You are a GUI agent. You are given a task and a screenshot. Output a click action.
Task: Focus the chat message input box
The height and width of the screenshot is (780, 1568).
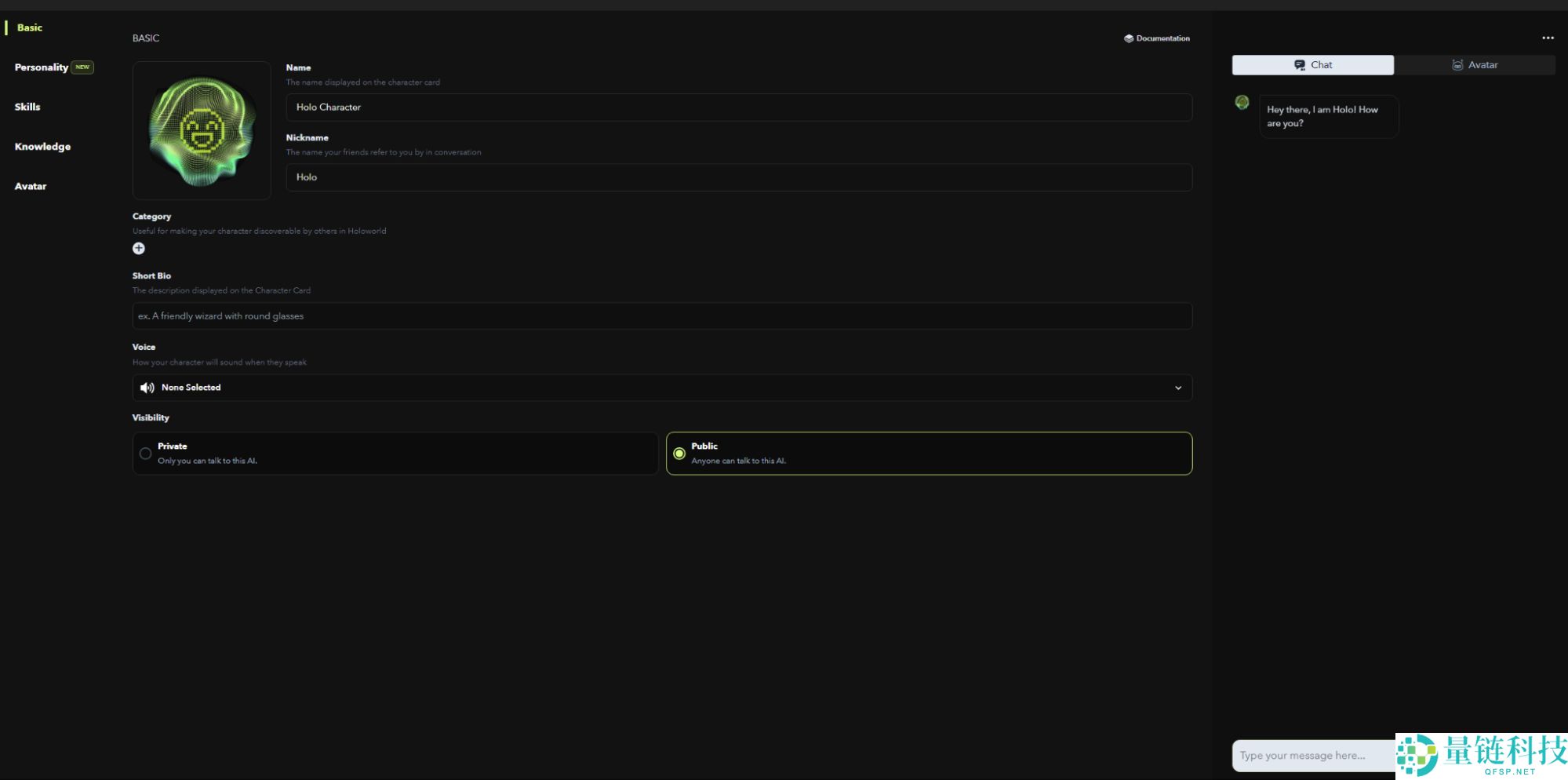(x=1310, y=755)
